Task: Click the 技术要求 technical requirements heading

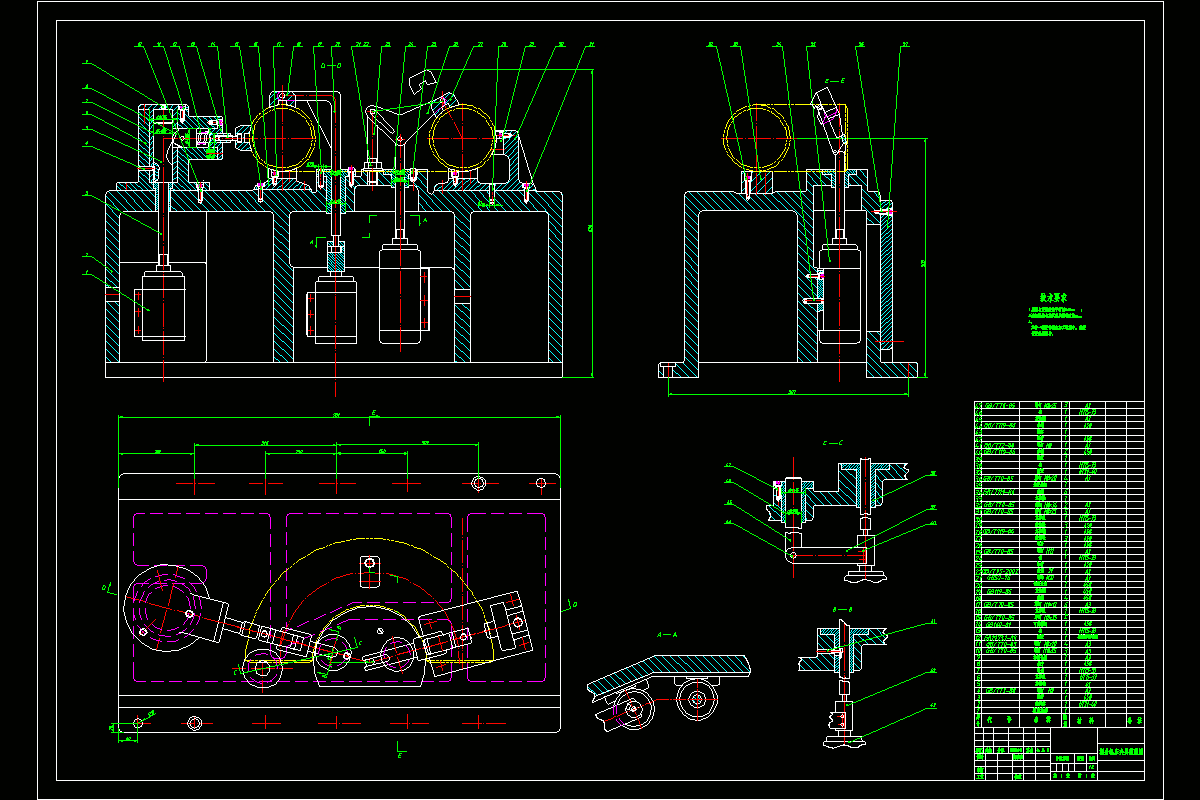Action: click(1054, 297)
